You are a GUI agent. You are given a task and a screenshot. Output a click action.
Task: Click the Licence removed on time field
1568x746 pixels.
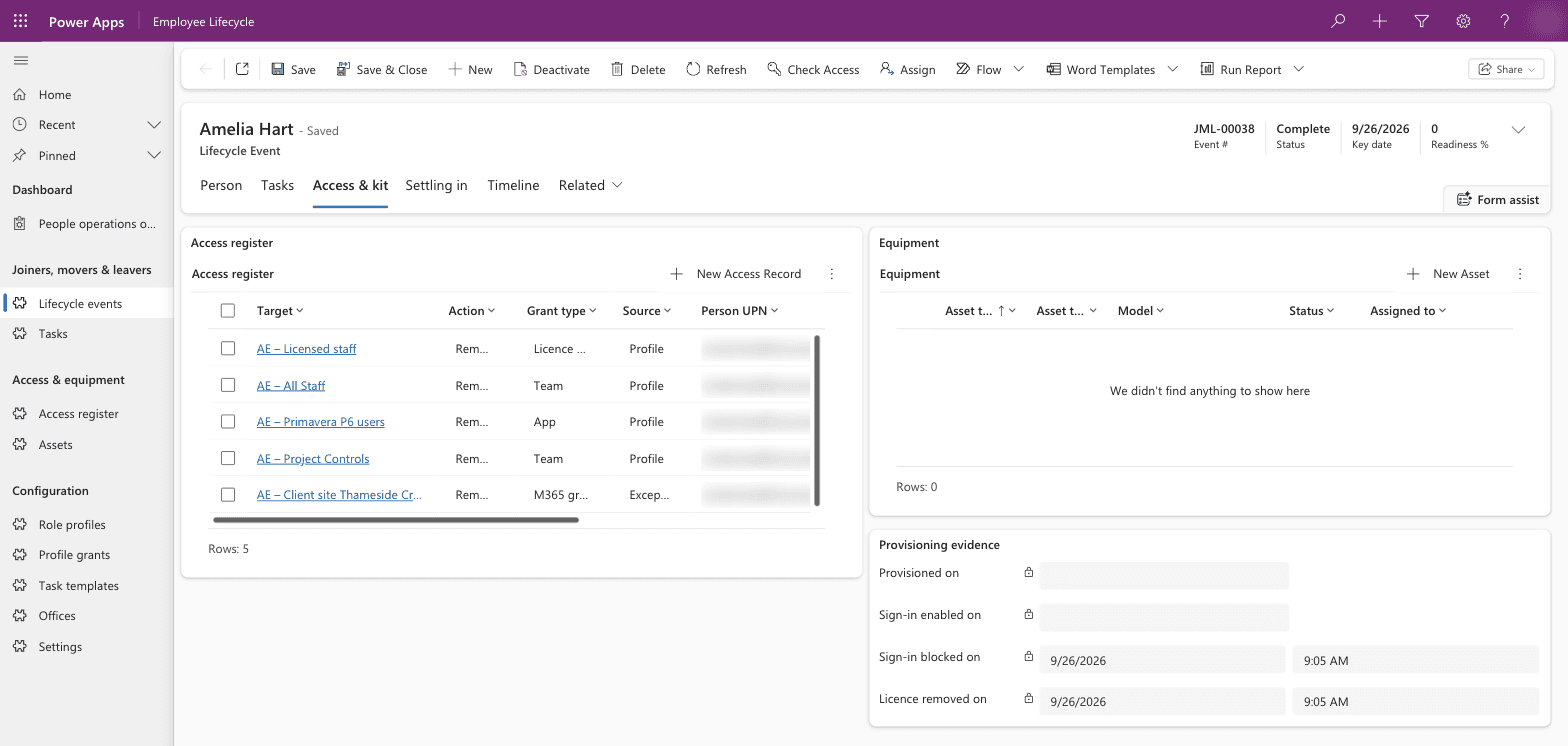1415,702
